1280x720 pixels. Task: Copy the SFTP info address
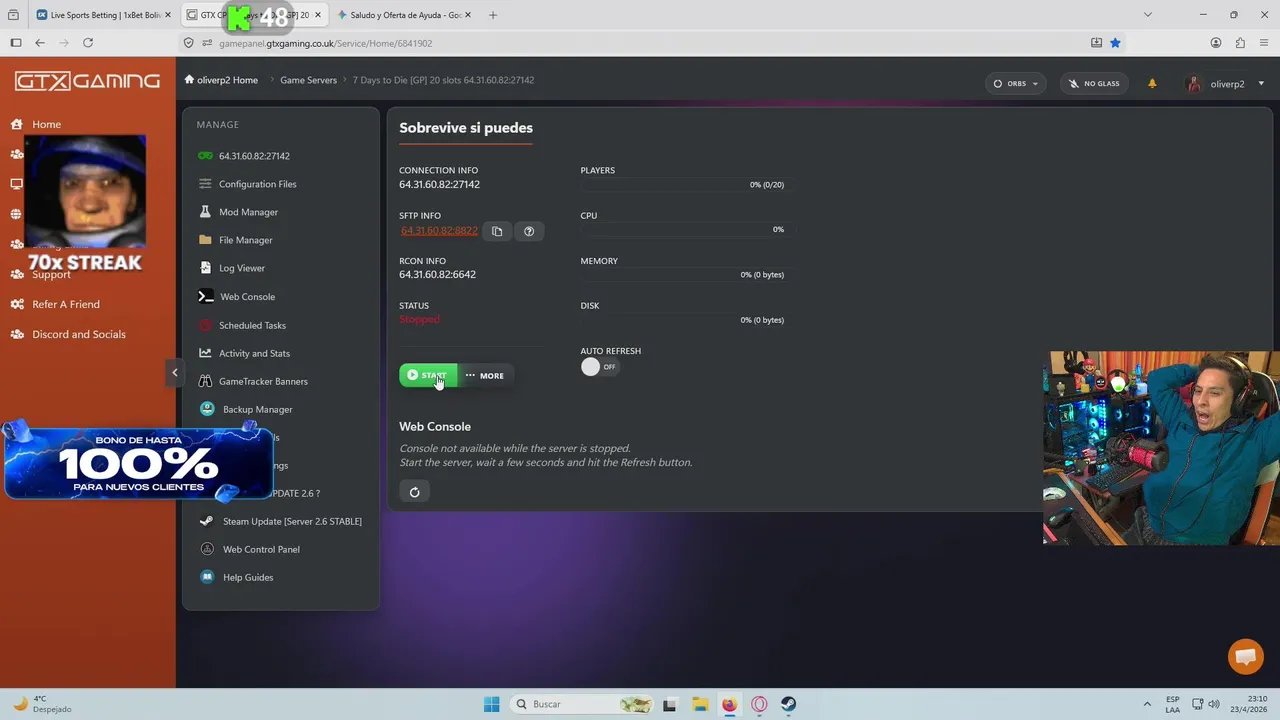[497, 231]
